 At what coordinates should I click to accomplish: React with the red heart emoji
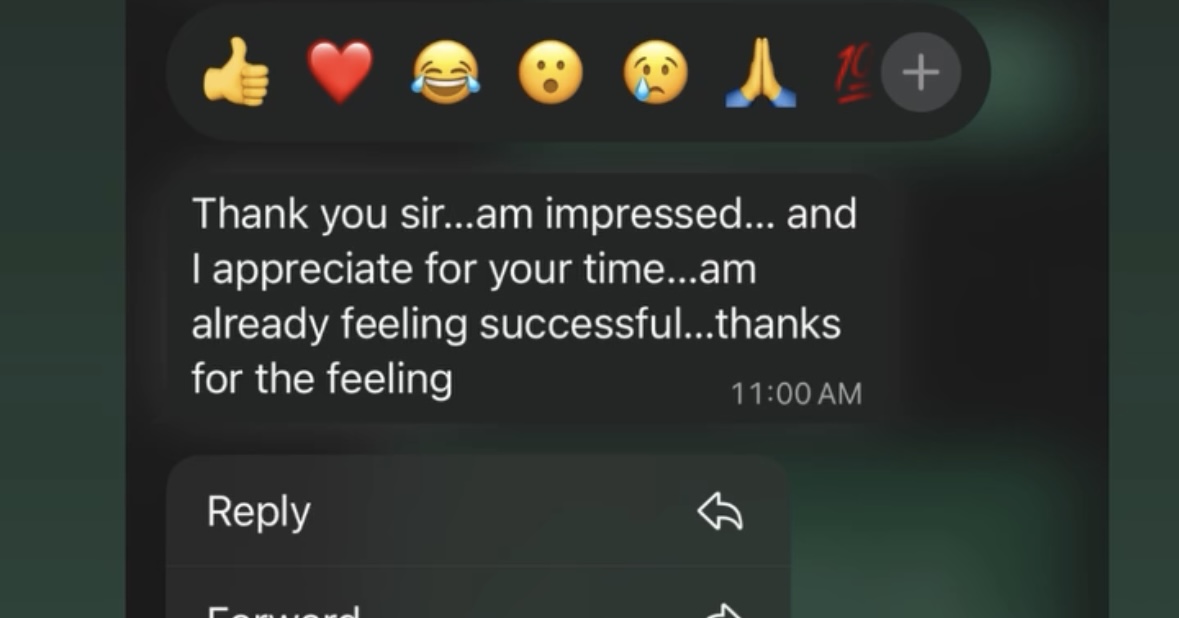[x=340, y=72]
